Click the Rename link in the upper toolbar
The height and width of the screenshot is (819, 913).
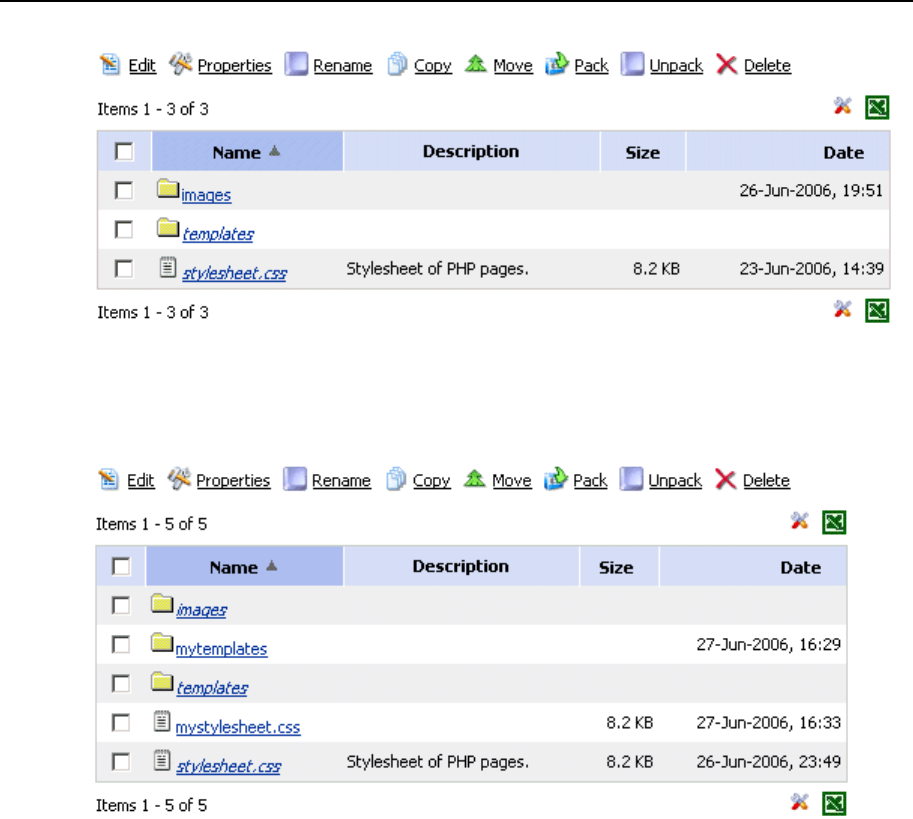[342, 66]
